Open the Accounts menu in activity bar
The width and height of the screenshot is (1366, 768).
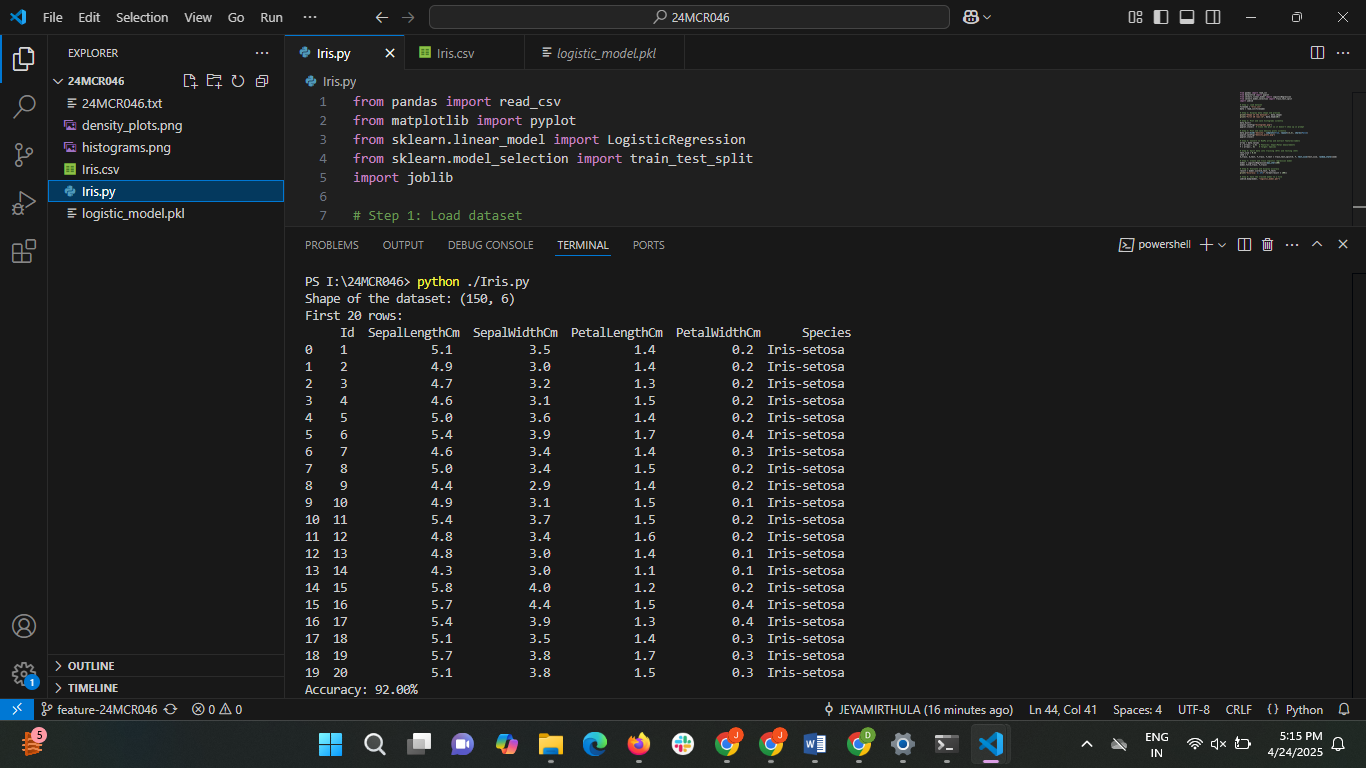[24, 626]
